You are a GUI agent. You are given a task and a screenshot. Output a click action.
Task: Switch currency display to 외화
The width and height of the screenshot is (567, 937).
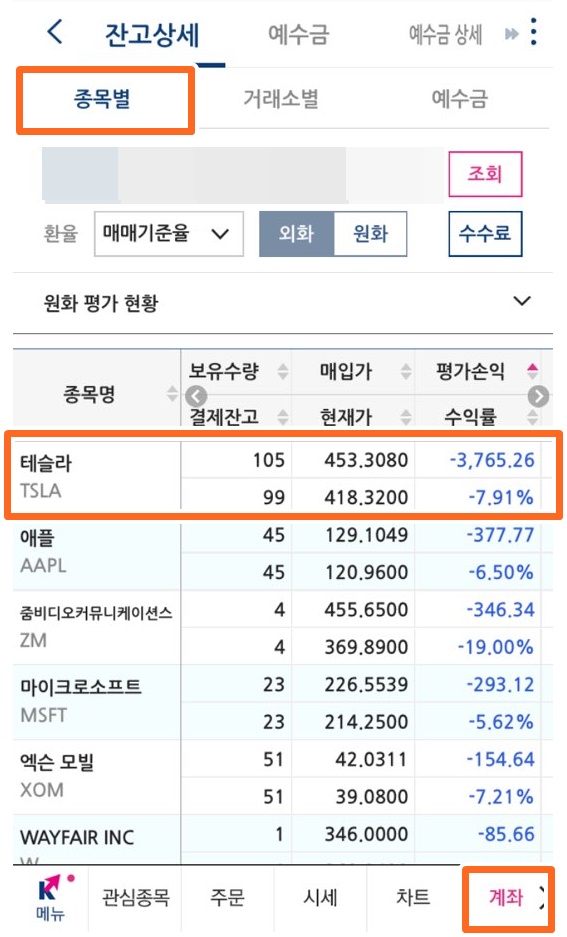(296, 234)
